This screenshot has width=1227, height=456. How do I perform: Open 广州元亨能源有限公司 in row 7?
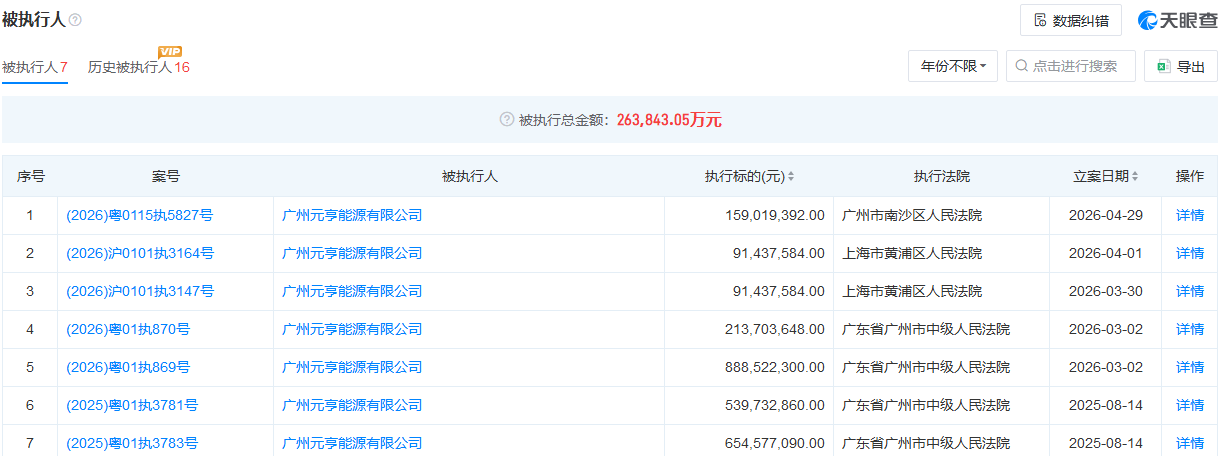(352, 443)
